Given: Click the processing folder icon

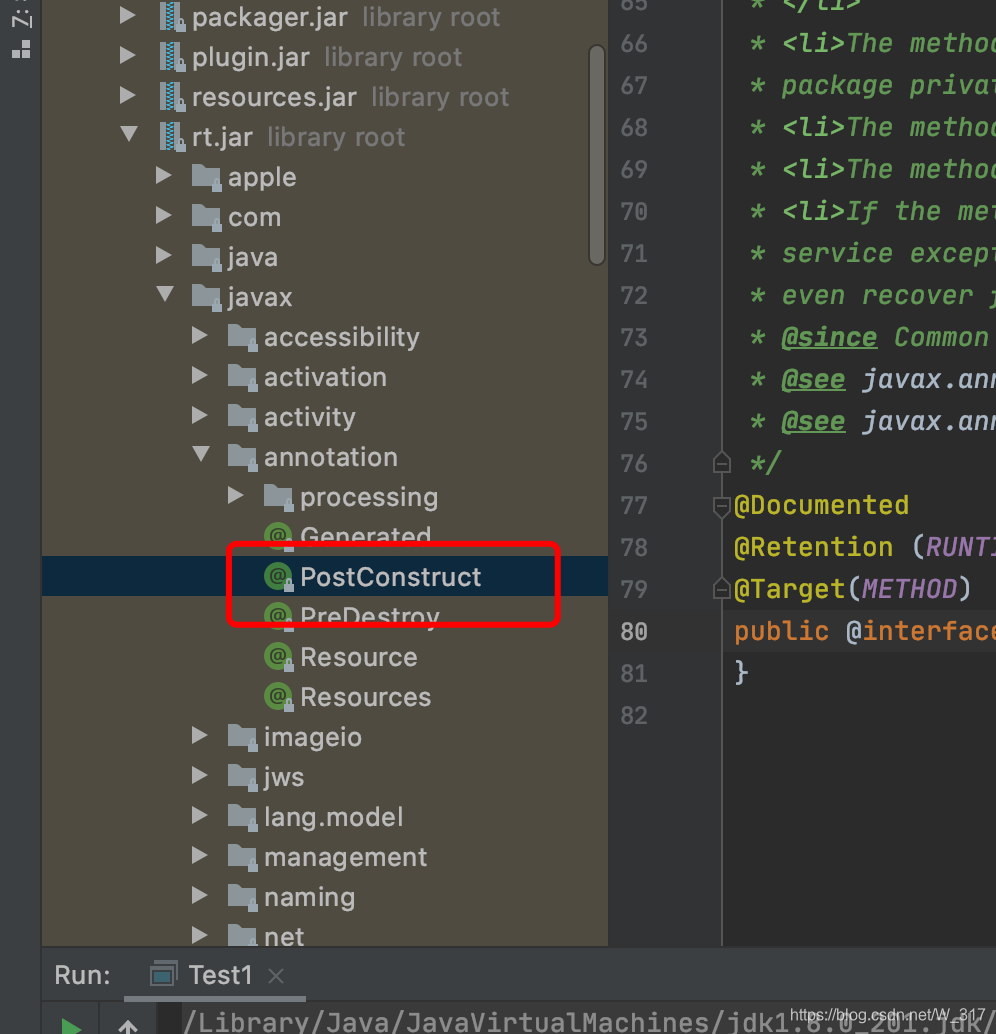Looking at the screenshot, I should (278, 497).
